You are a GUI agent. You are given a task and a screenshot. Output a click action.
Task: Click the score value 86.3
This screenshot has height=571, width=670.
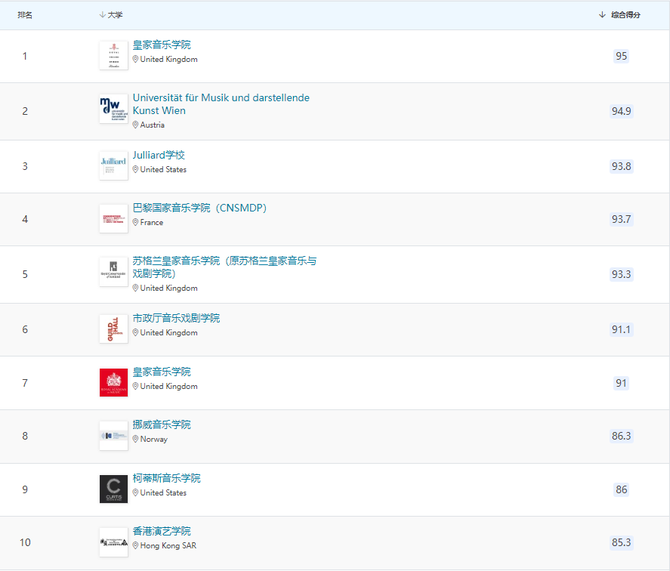click(621, 436)
